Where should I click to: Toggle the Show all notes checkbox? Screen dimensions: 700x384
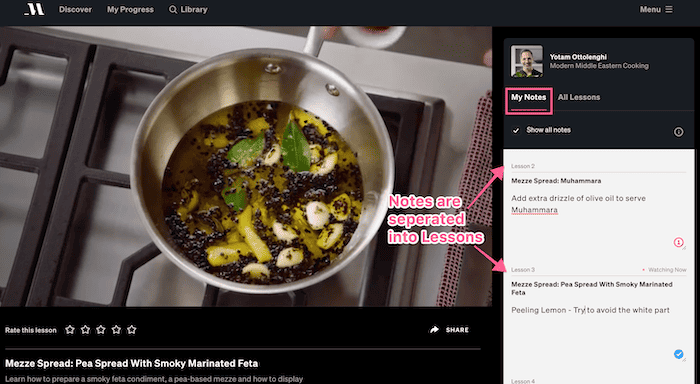(516, 130)
